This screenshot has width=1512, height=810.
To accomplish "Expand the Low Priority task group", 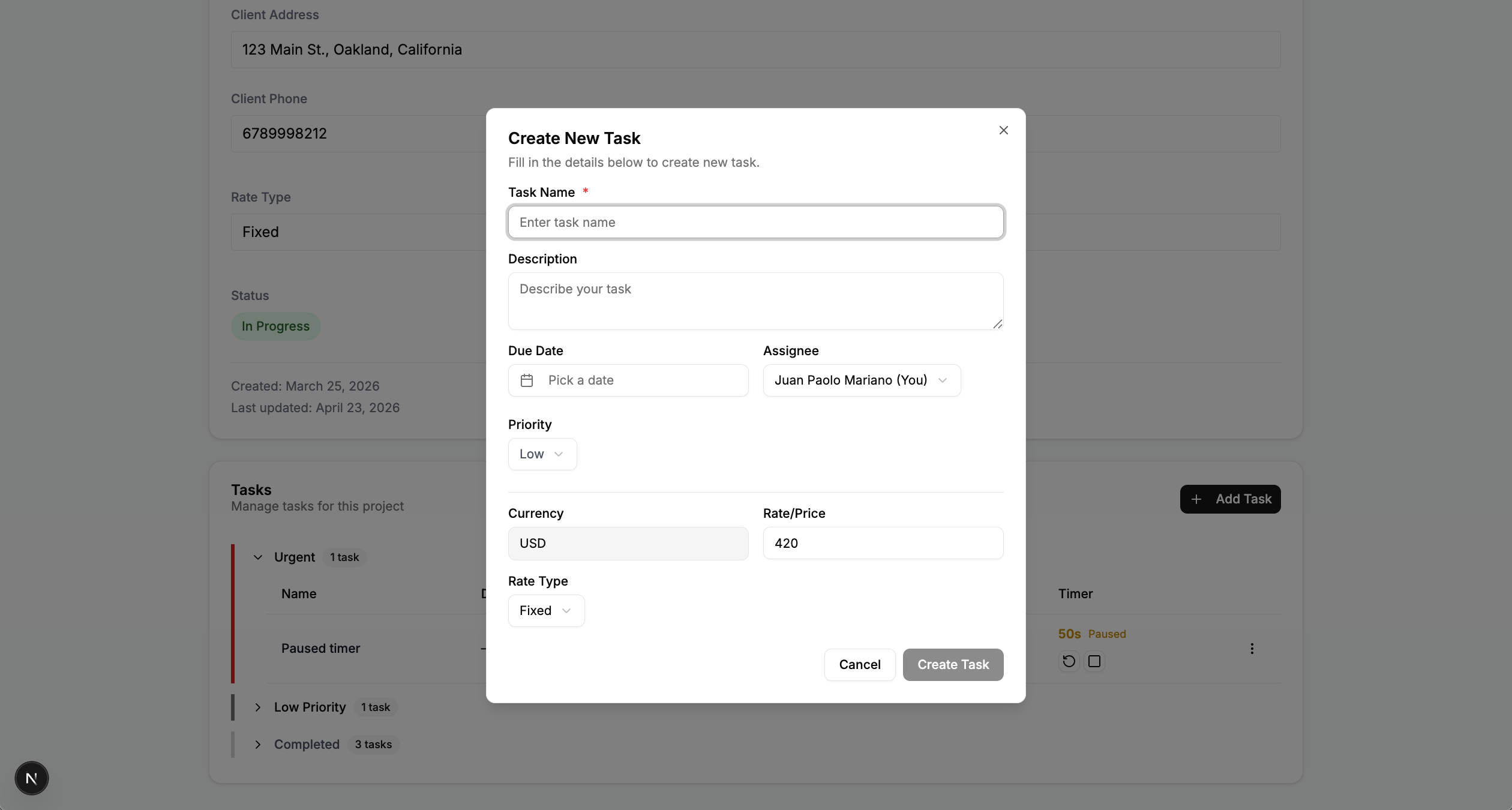I will 258,707.
